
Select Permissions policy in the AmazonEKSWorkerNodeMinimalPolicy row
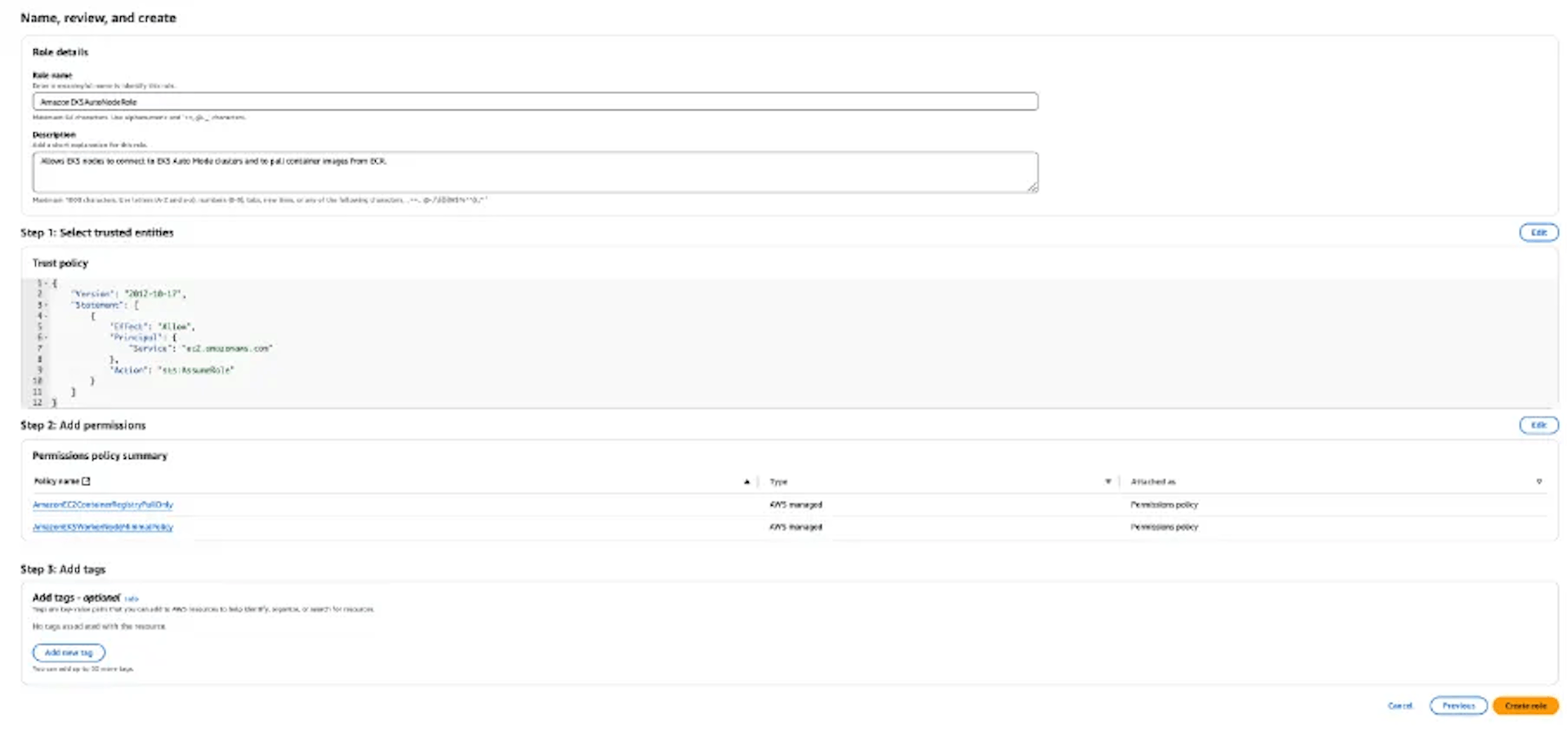point(1164,527)
